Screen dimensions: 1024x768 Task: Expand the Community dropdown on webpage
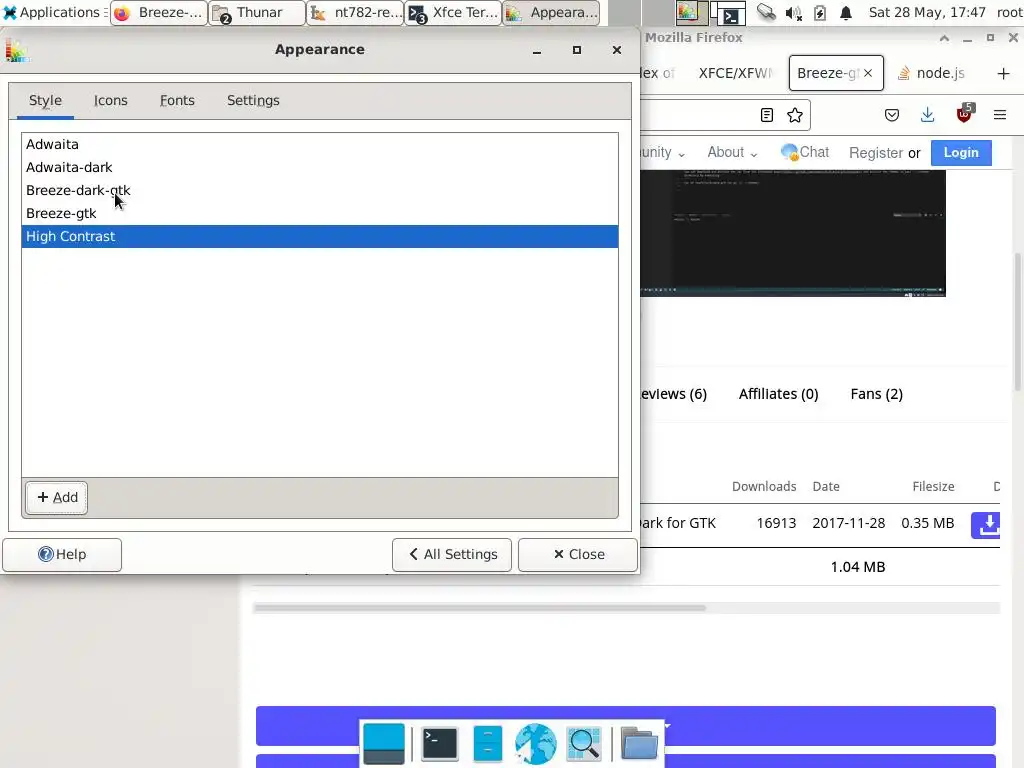coord(662,152)
